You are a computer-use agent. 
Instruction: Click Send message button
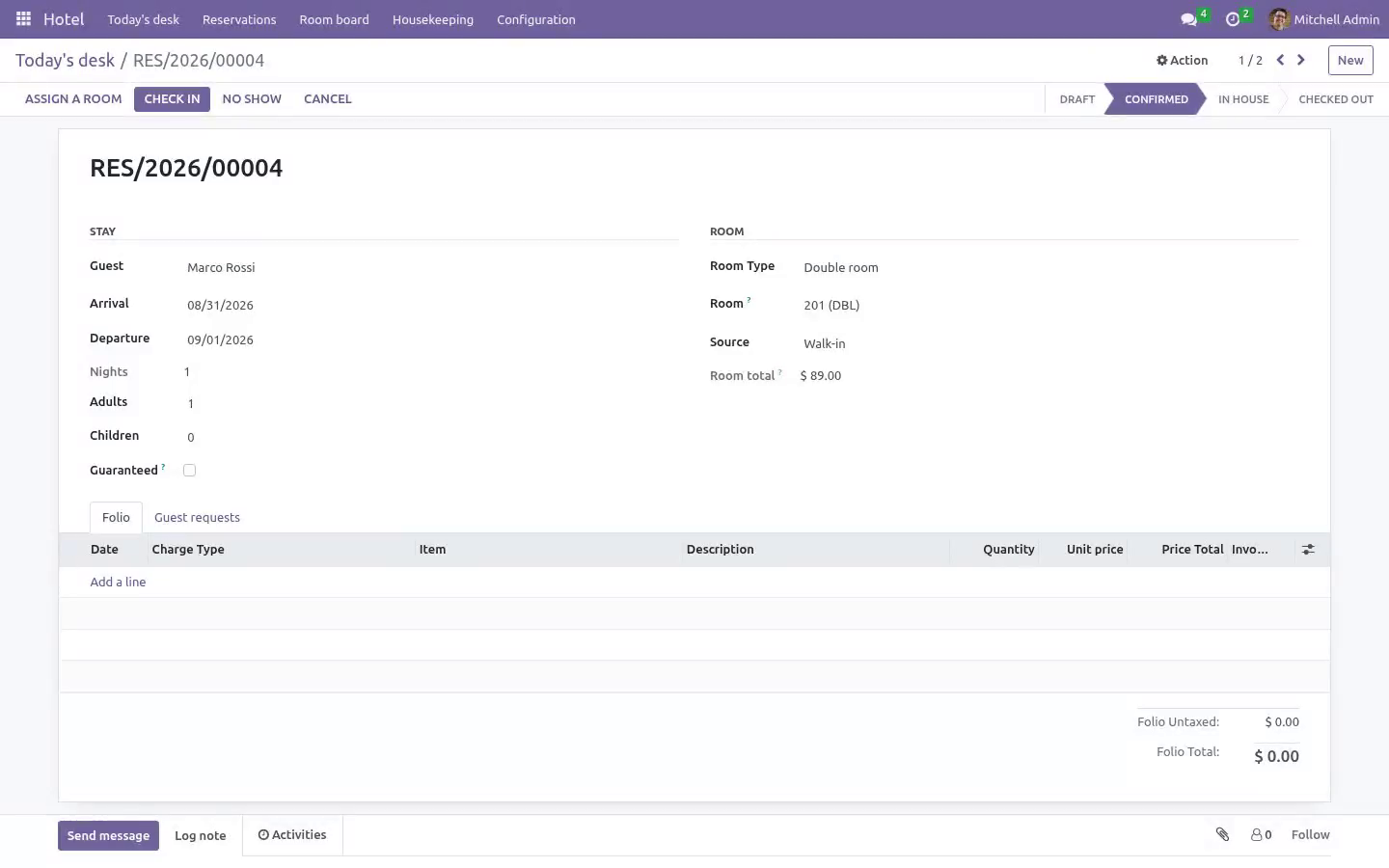pyautogui.click(x=108, y=836)
